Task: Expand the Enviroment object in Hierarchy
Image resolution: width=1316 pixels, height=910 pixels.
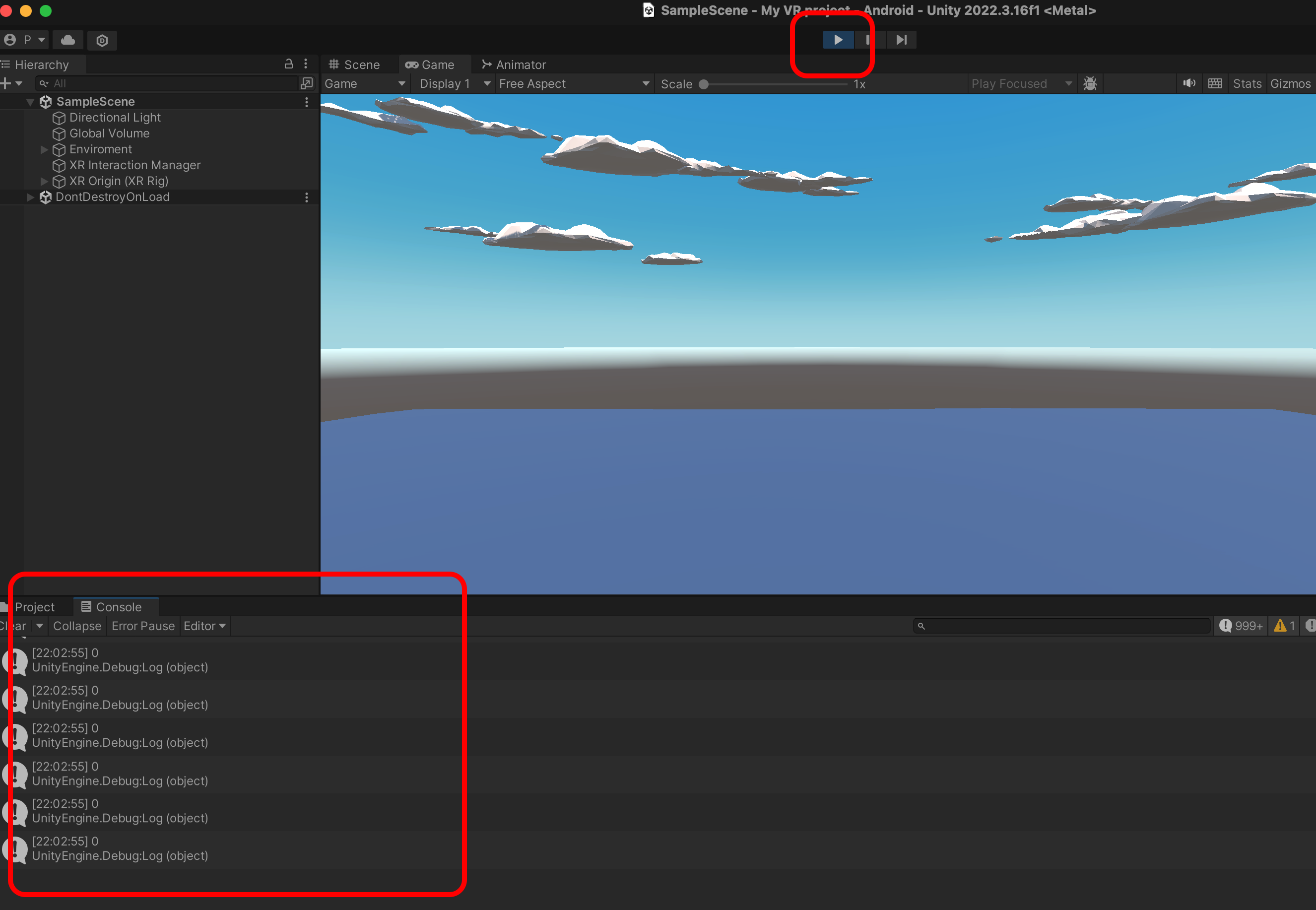Action: [45, 149]
